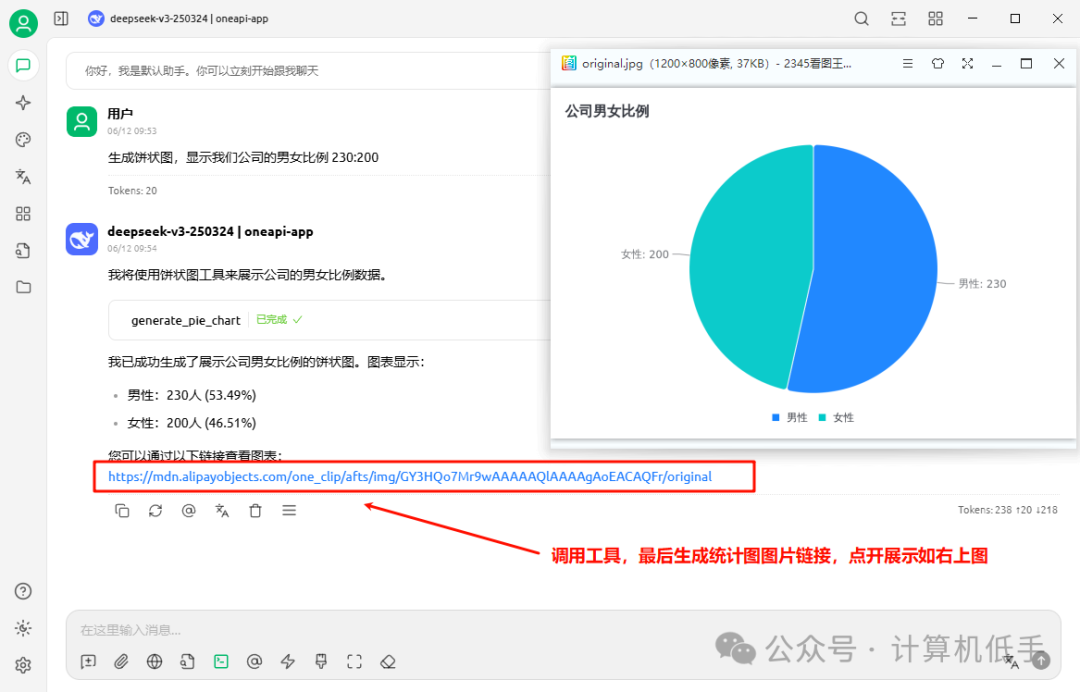Open the painting tool from sidebar
Viewport: 1080px width, 692px height.
point(23,139)
